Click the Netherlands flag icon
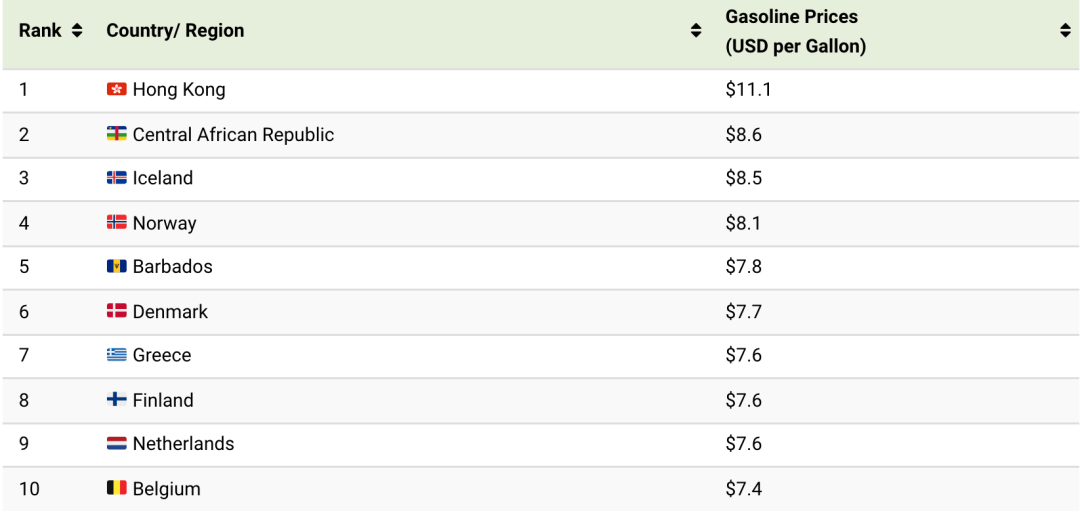The image size is (1080, 513). click(x=116, y=444)
